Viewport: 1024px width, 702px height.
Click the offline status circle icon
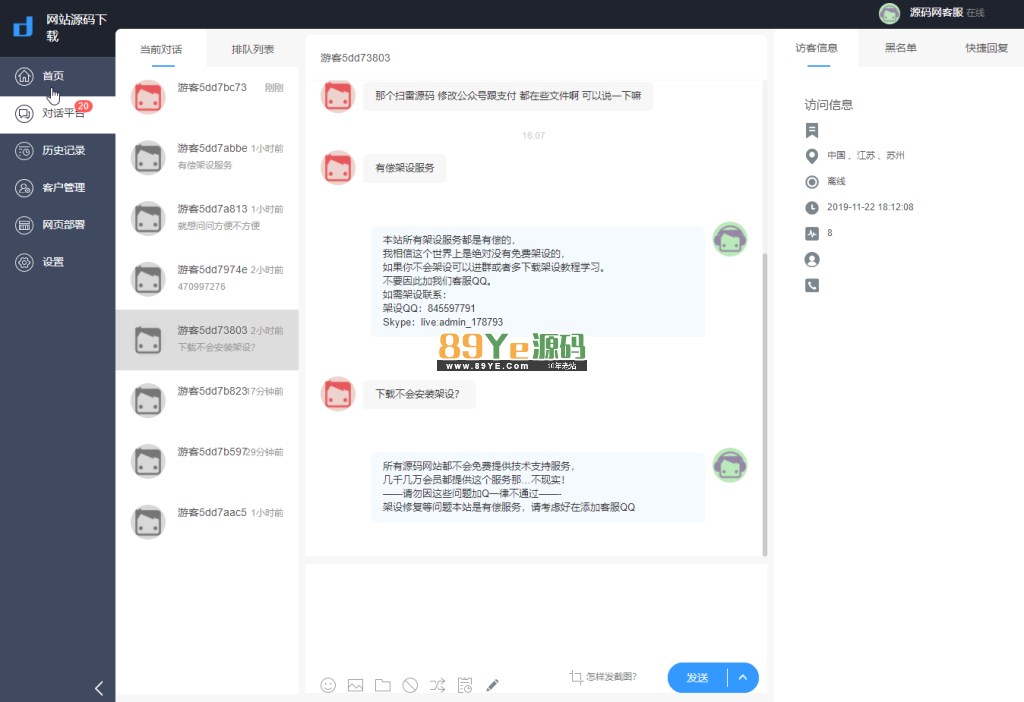pyautogui.click(x=812, y=182)
